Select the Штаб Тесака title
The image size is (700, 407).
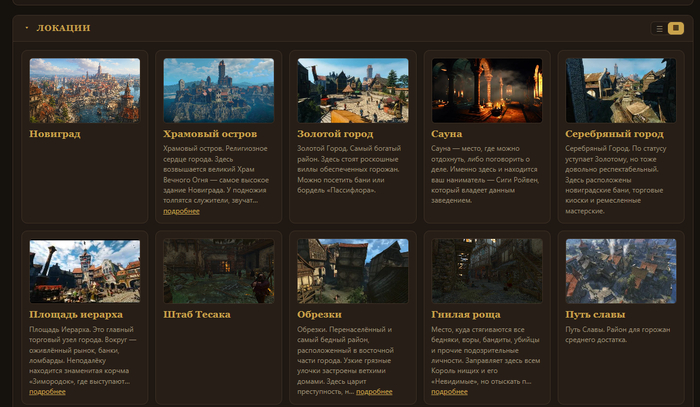click(x=197, y=315)
